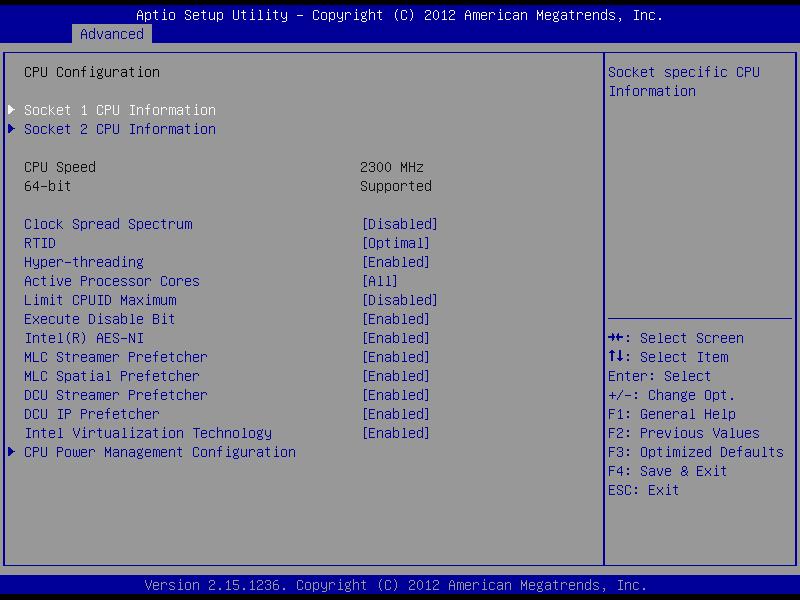Toggle MLC Spatial Prefetcher [Enabled] value
The height and width of the screenshot is (600, 800).
pyautogui.click(x=396, y=376)
